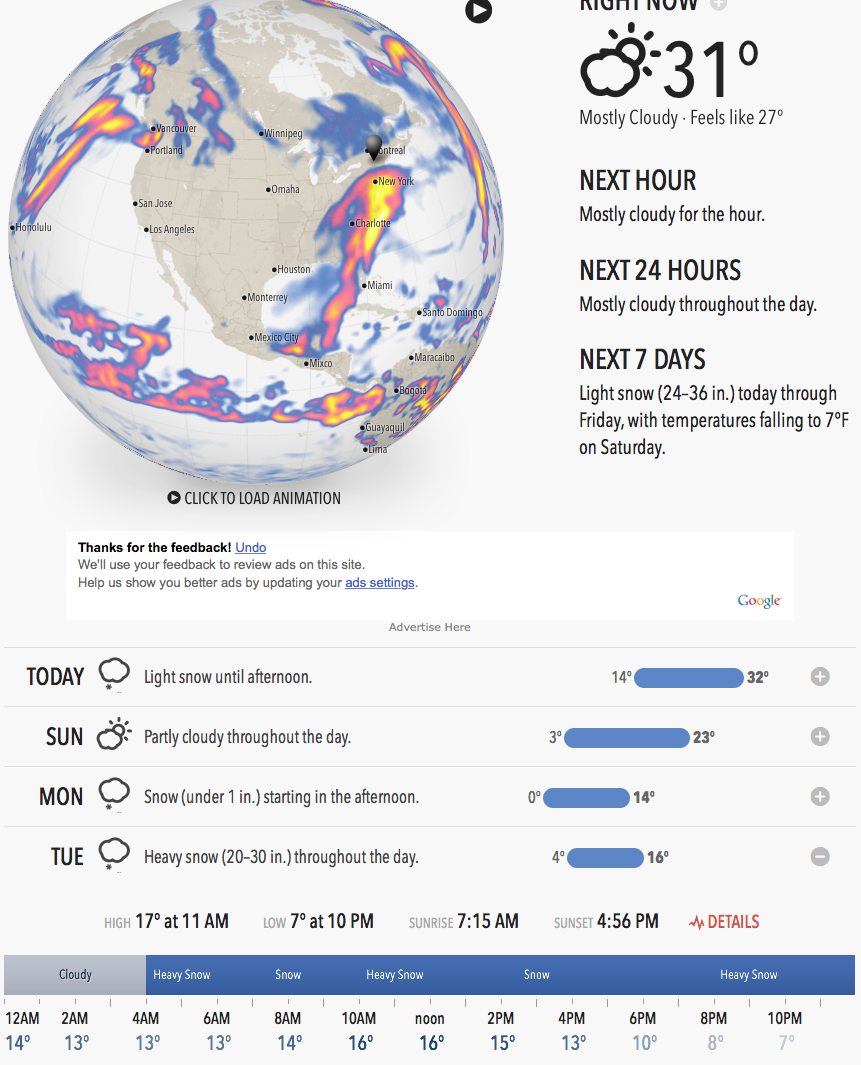Viewport: 861px width, 1065px height.
Task: Click the TODAY temperature range bar
Action: pos(689,677)
